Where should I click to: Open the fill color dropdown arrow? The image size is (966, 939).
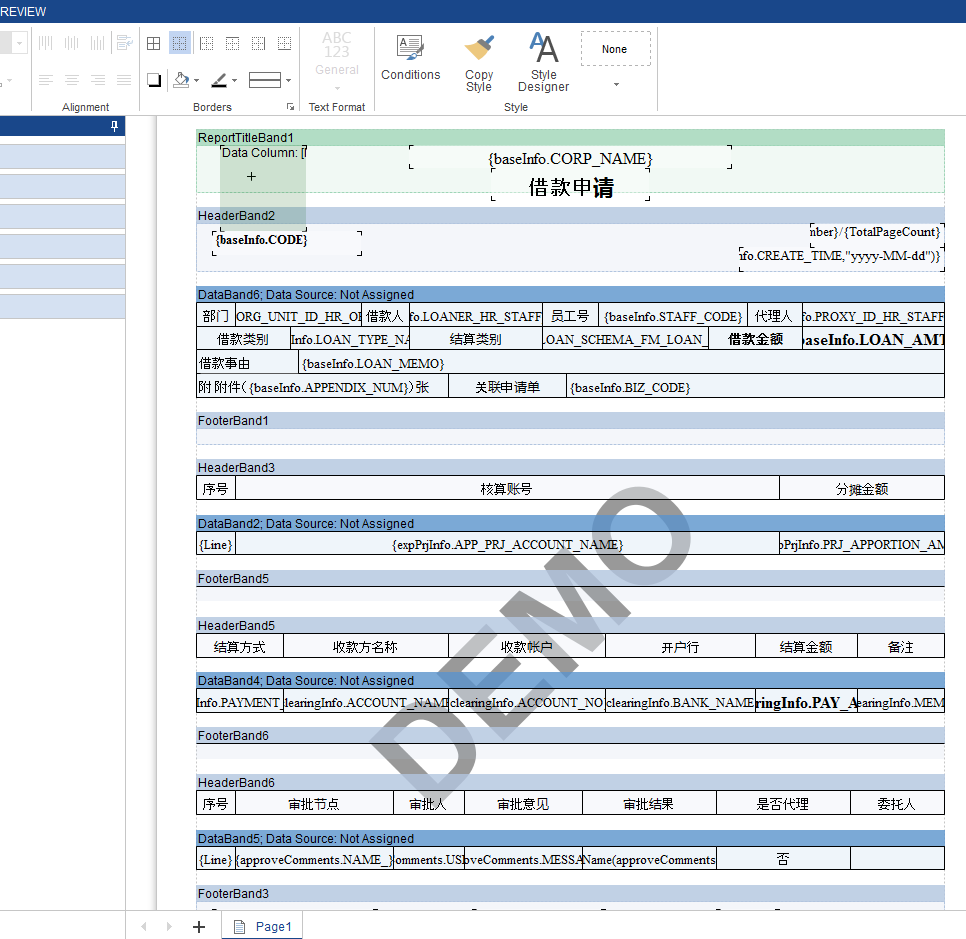[197, 81]
